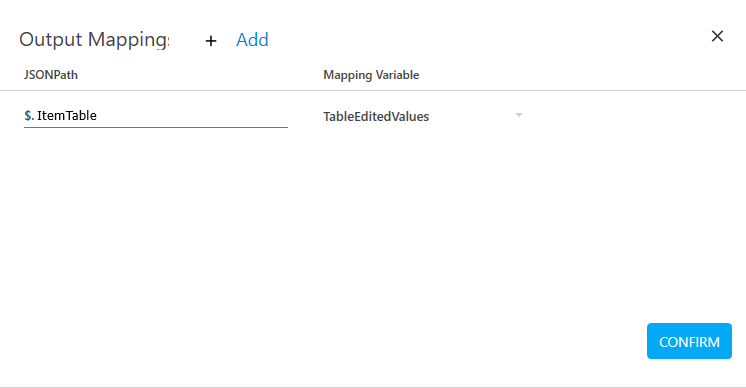
Task: Click the blue CONFIRM button
Action: pyautogui.click(x=689, y=341)
